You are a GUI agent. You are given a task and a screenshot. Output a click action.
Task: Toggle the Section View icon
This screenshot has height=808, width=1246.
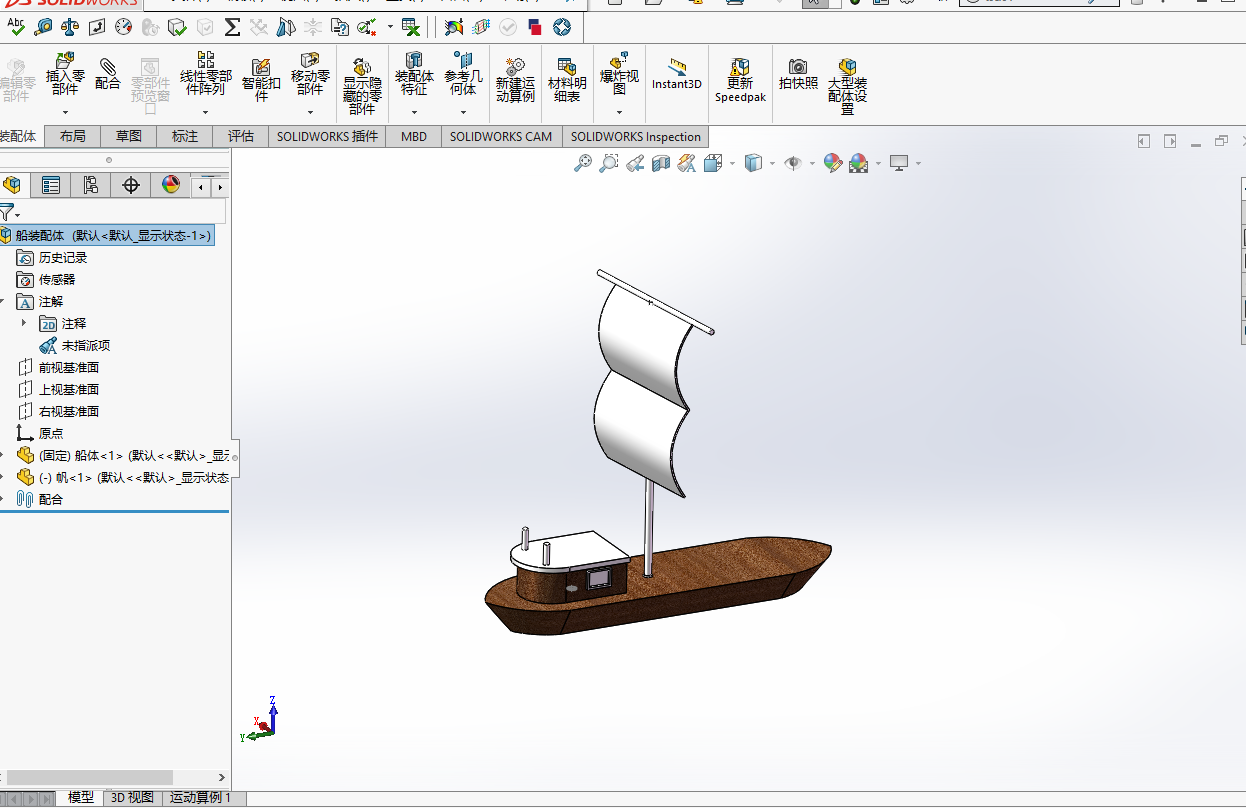pyautogui.click(x=660, y=163)
